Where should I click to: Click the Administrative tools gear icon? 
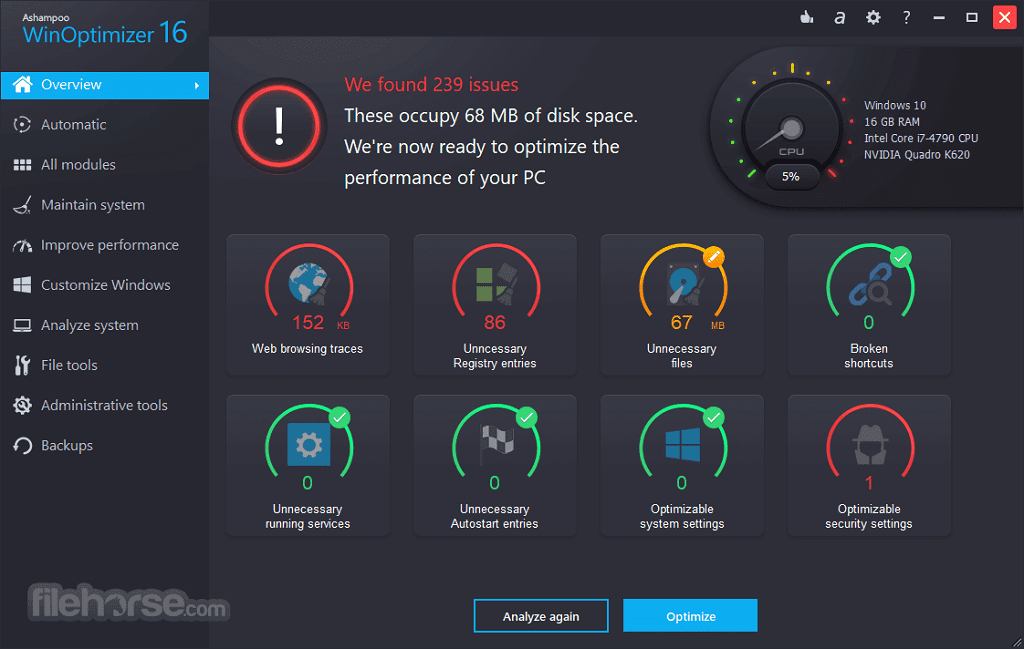coord(22,405)
